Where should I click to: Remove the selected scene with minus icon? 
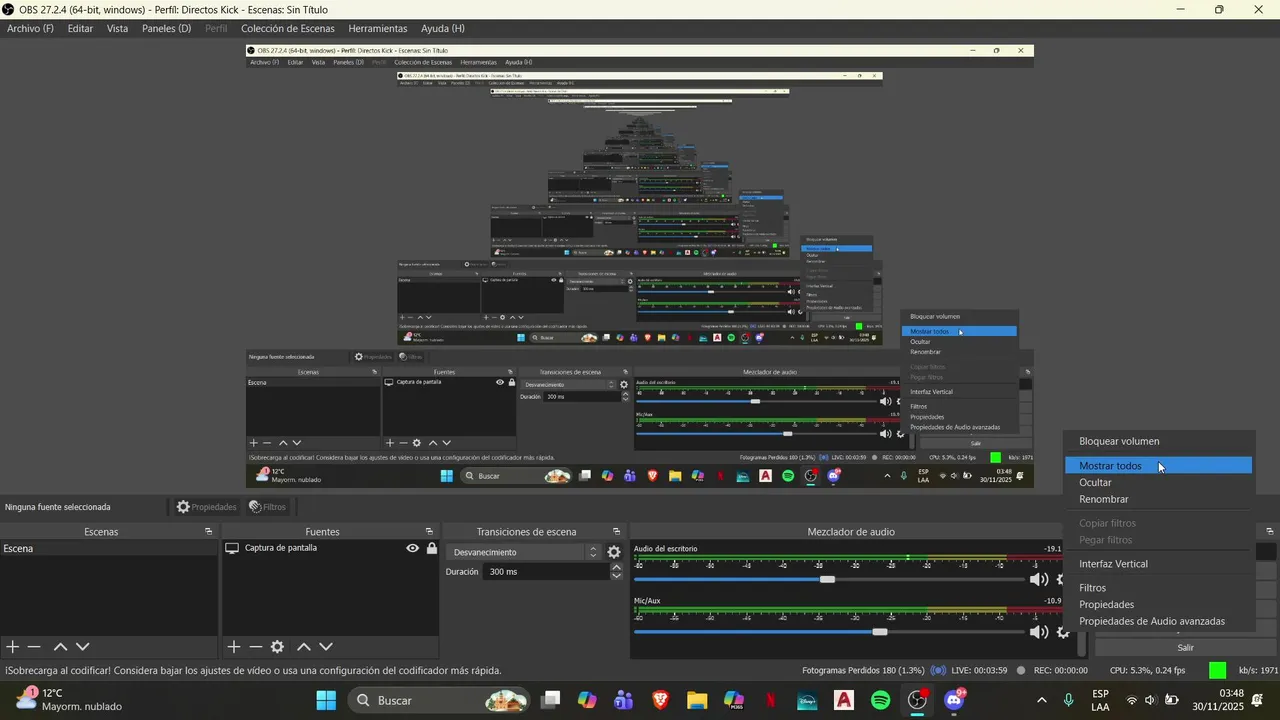[34, 647]
